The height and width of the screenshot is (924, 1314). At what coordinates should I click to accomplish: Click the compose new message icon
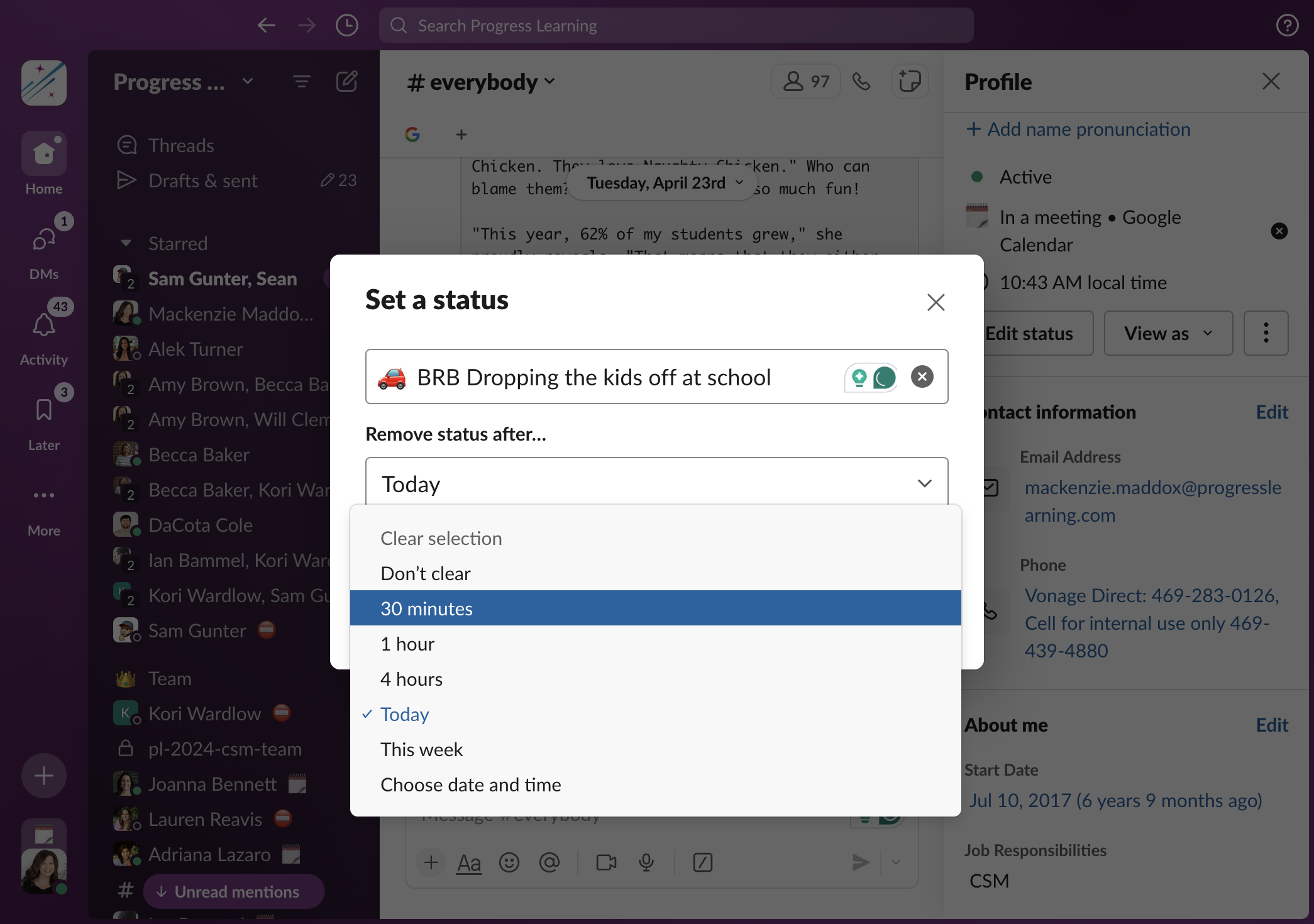pyautogui.click(x=346, y=82)
